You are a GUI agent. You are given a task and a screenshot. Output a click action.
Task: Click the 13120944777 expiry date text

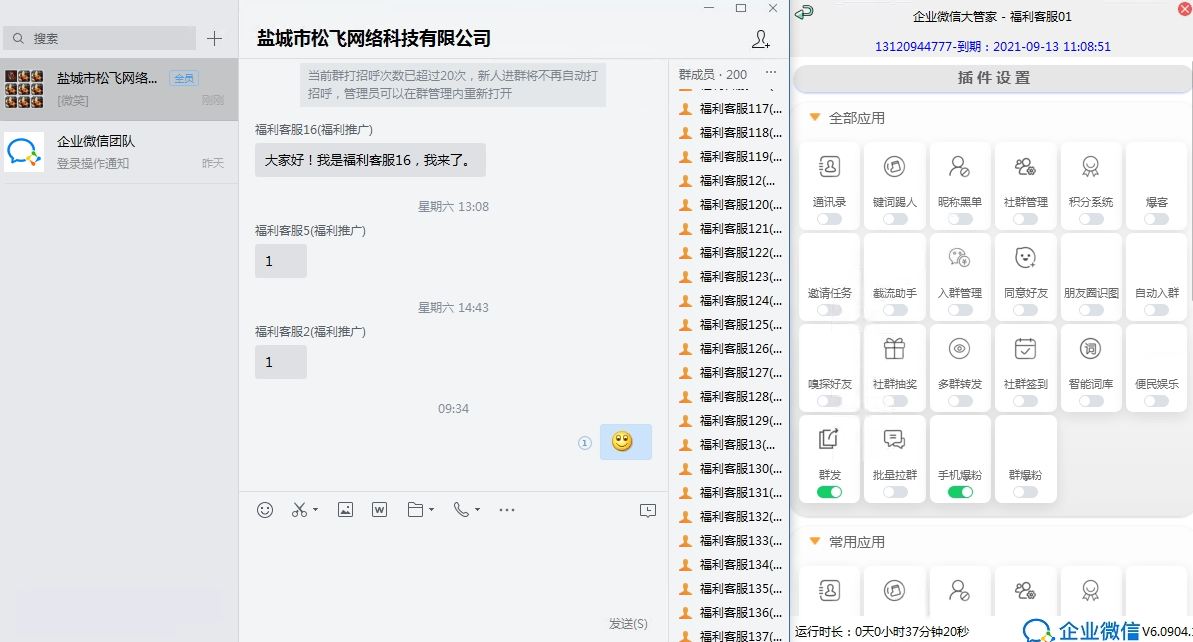coord(992,46)
